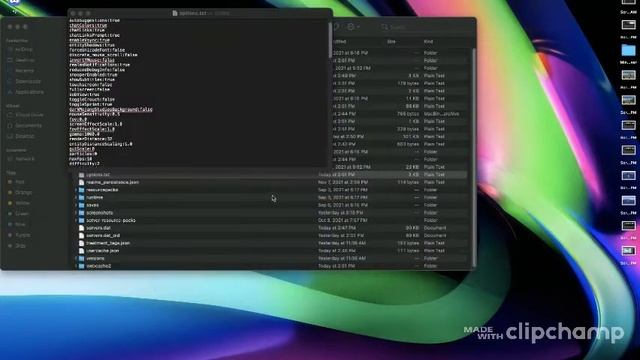Screen dimensions: 640x360
Task: Click the versions folder icon
Action: pyautogui.click(x=82, y=258)
